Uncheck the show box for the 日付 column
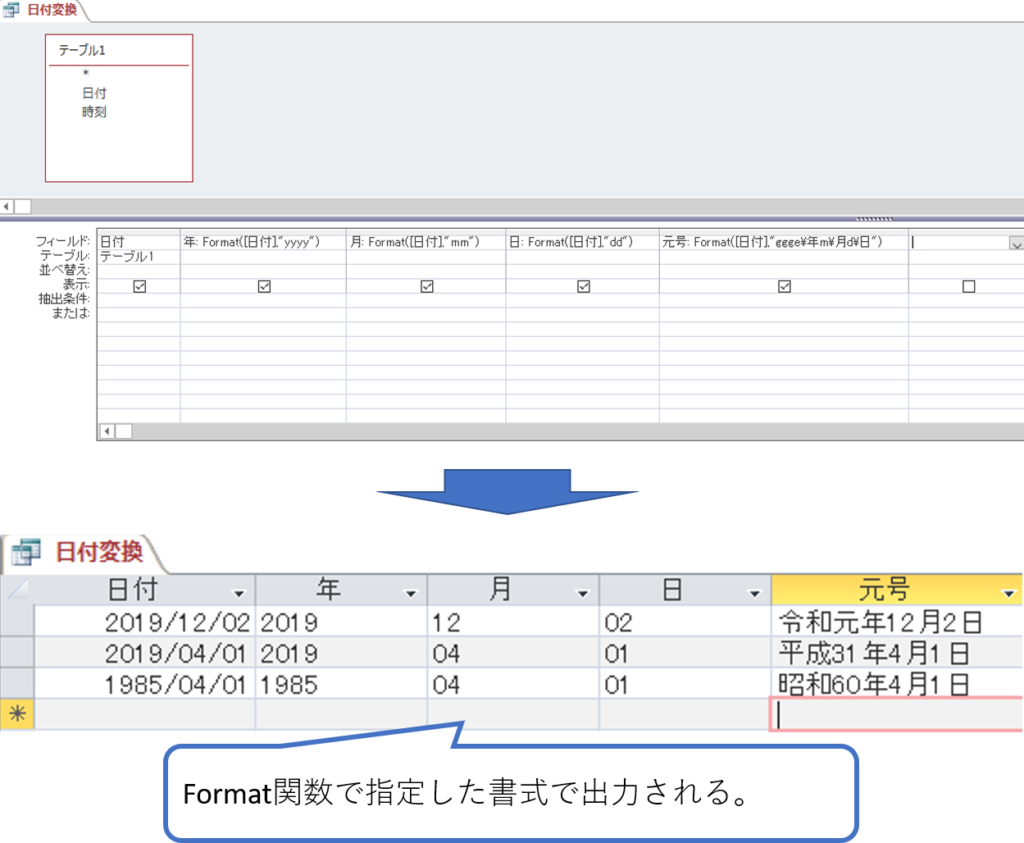This screenshot has height=843, width=1024. pos(139,287)
